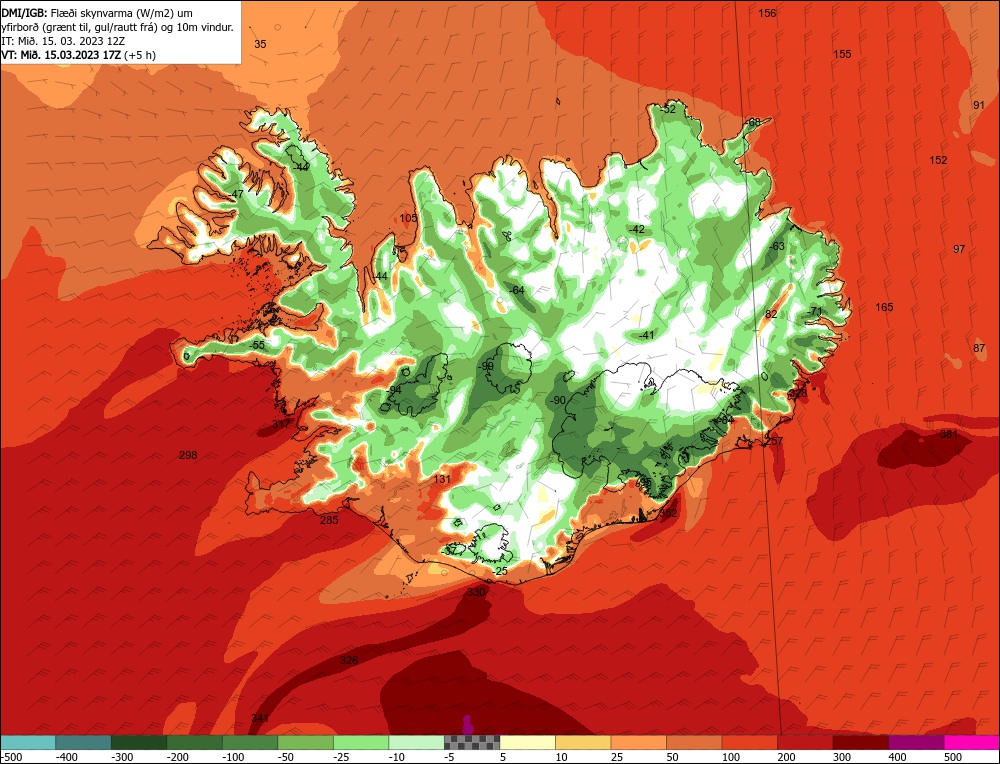
Task: Click the legend scale label -500
Action: (12, 757)
